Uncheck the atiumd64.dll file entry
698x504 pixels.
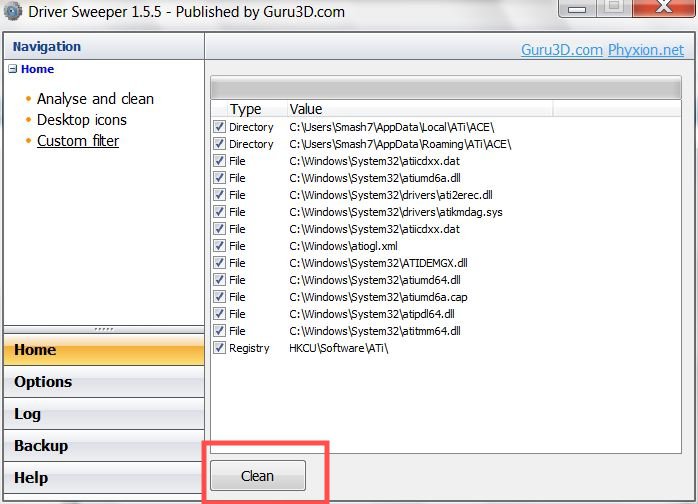click(219, 279)
